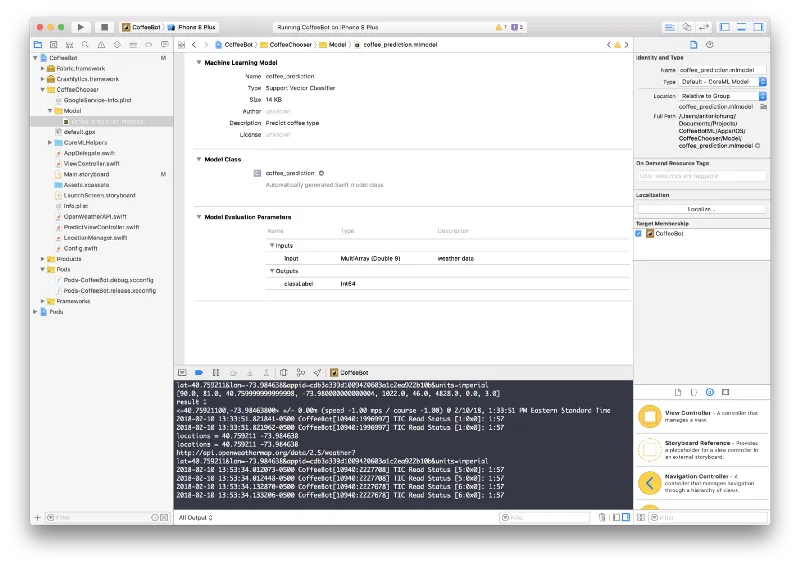The height and width of the screenshot is (567, 800).
Task: Uncheck CoffeeBot target membership
Action: click(638, 234)
